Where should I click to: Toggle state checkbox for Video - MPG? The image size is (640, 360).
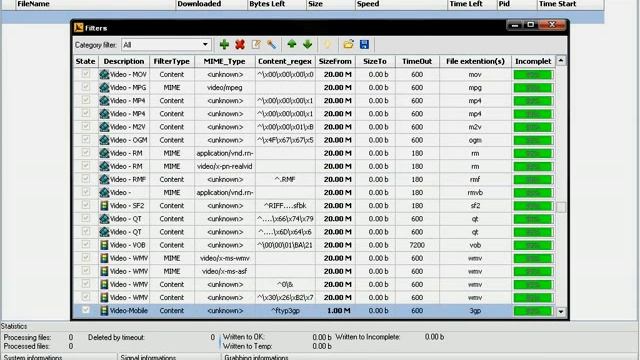point(86,87)
